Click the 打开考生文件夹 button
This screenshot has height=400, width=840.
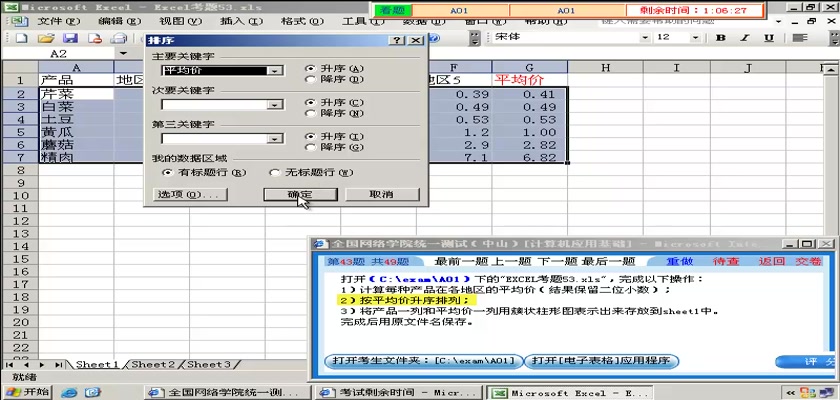[x=423, y=361]
